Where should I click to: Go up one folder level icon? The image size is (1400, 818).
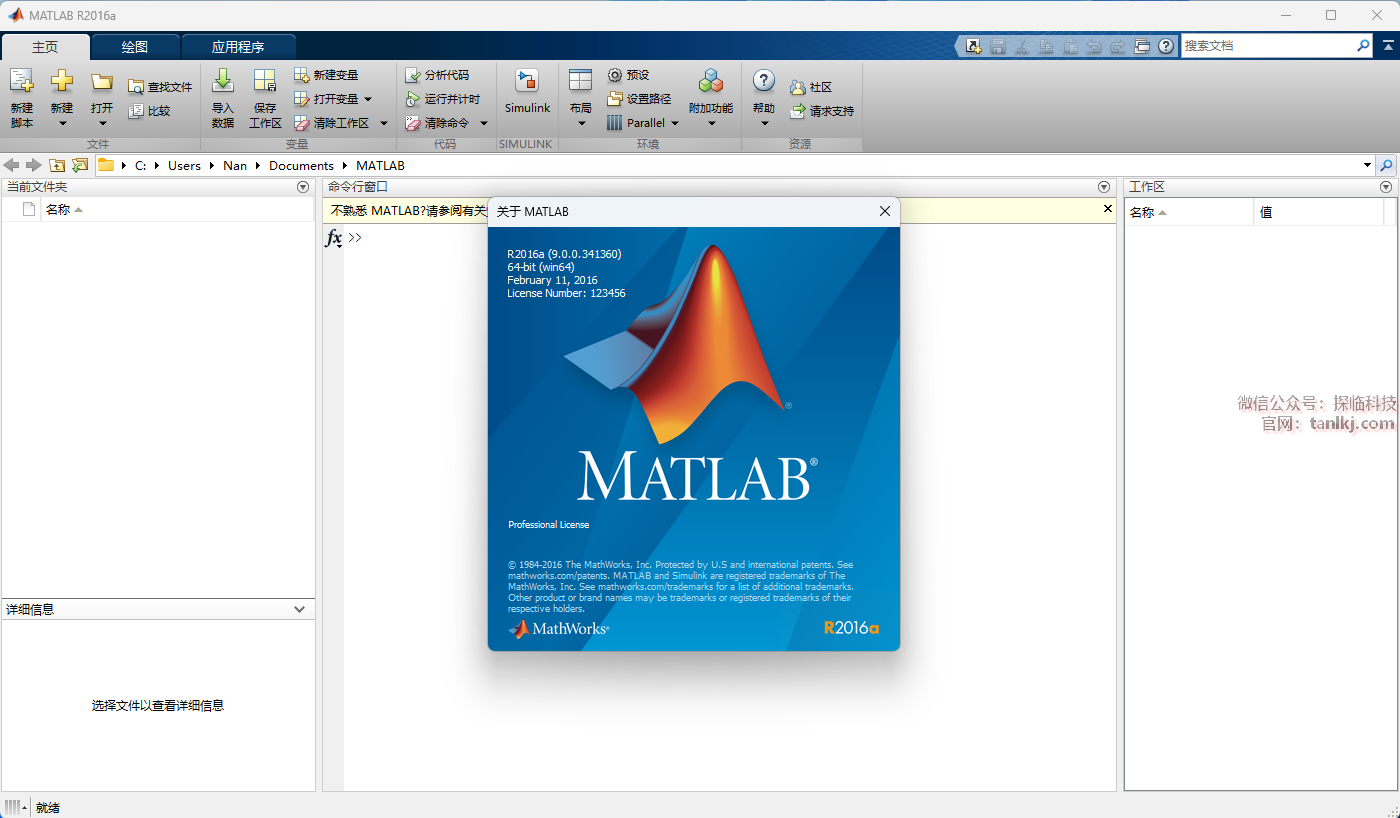coord(57,165)
